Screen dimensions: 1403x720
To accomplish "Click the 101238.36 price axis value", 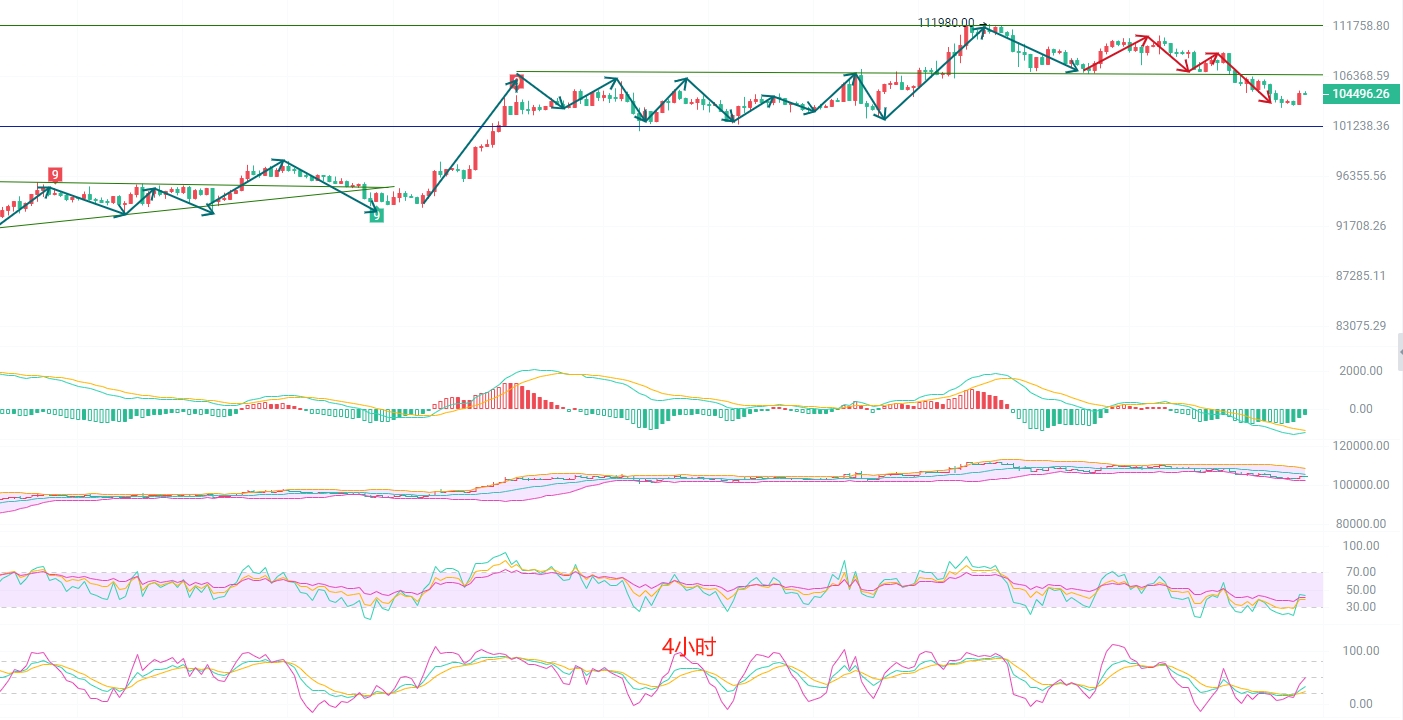I will [x=1361, y=126].
